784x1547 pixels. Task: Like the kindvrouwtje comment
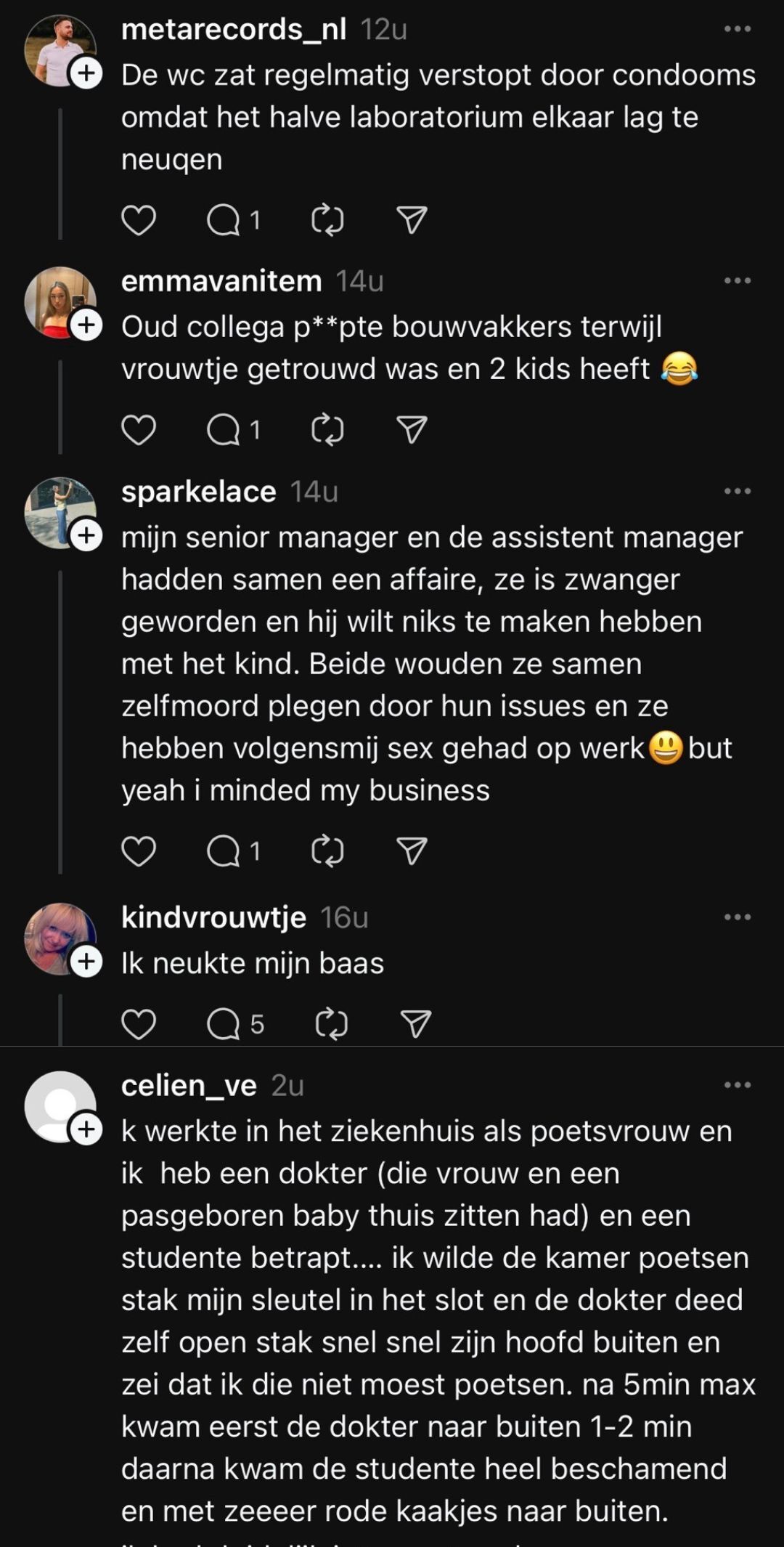tap(138, 1024)
